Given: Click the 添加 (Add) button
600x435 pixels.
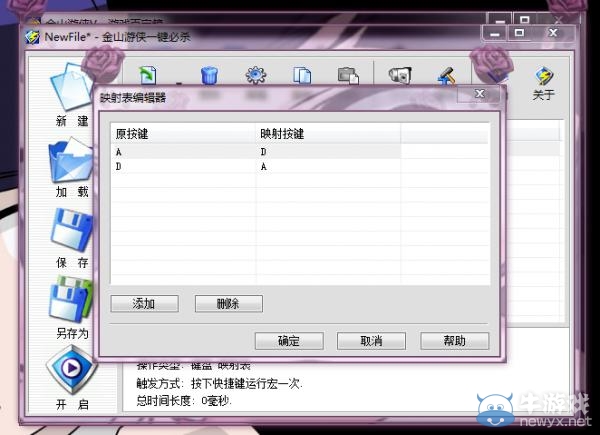Looking at the screenshot, I should 144,303.
